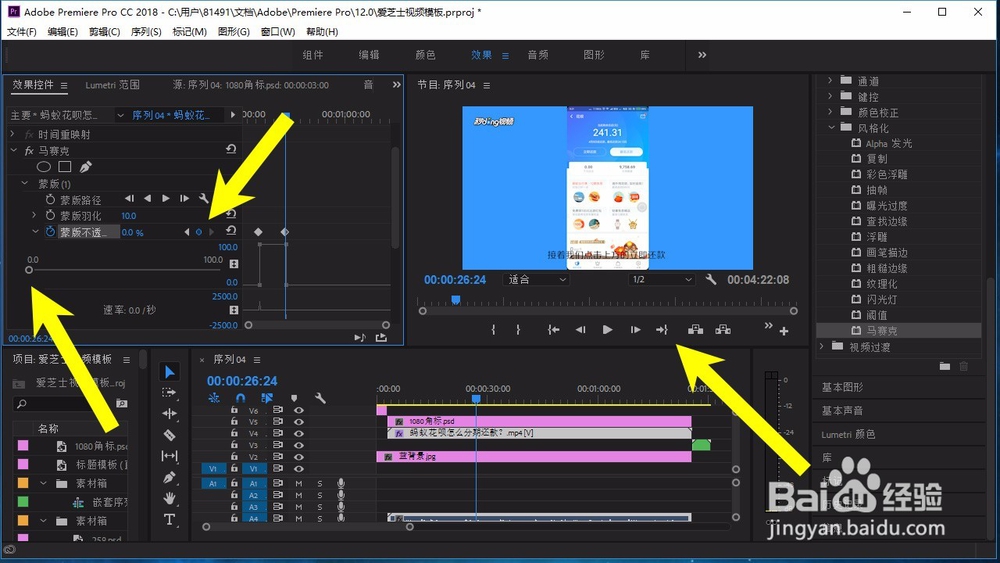
Task: Open the 基本声音 panel
Action: (842, 411)
